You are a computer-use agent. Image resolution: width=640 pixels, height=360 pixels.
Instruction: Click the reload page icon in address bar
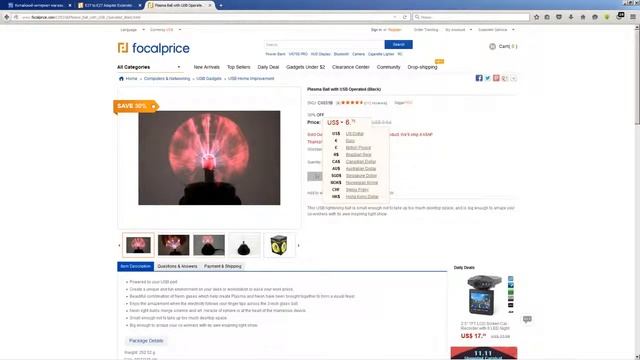coord(404,17)
